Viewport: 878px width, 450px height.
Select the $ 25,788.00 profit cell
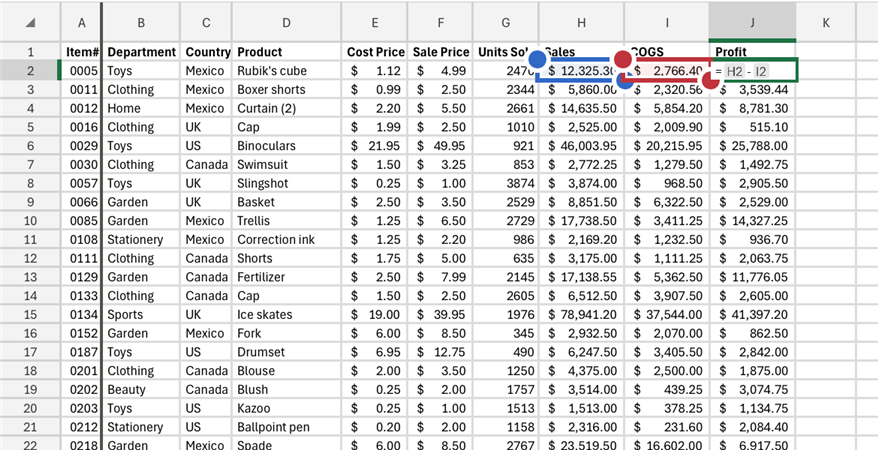click(753, 146)
